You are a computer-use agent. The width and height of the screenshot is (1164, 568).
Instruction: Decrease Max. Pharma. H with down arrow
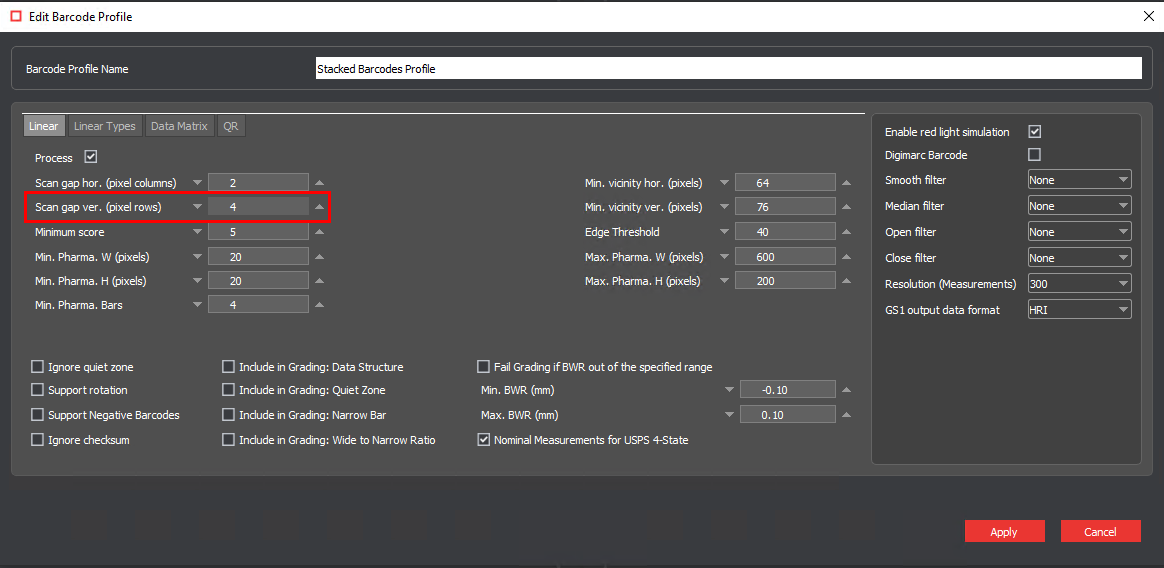[x=724, y=281]
